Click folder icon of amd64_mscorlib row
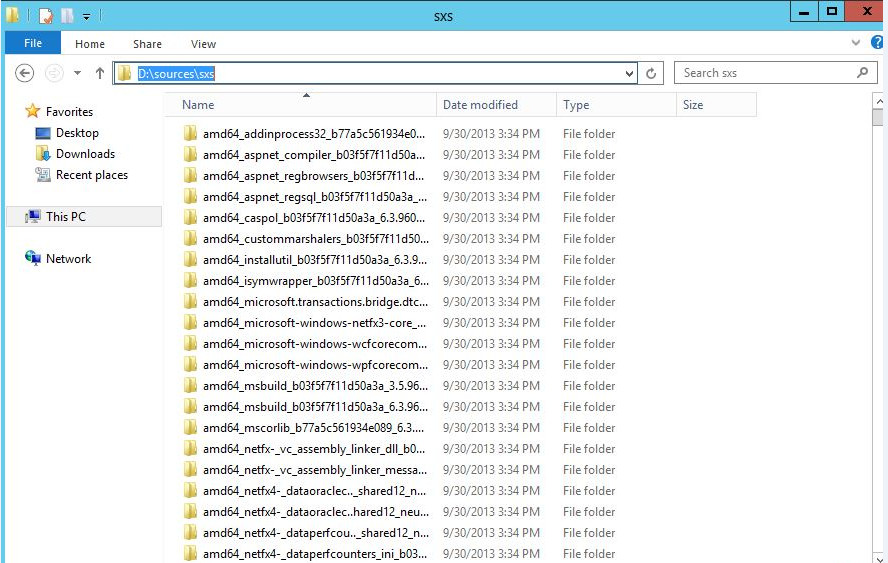Viewport: 888px width, 563px height. click(x=190, y=427)
